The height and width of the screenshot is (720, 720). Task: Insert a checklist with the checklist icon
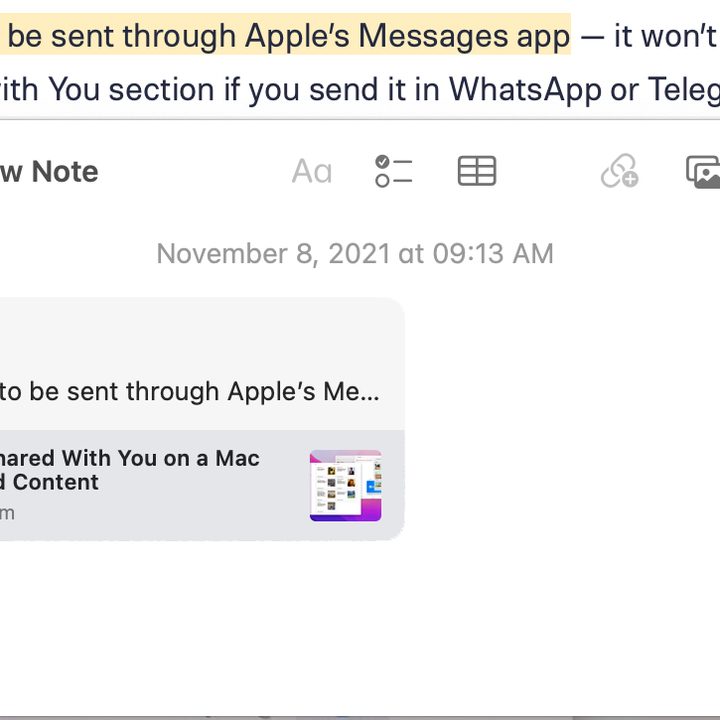(x=394, y=171)
